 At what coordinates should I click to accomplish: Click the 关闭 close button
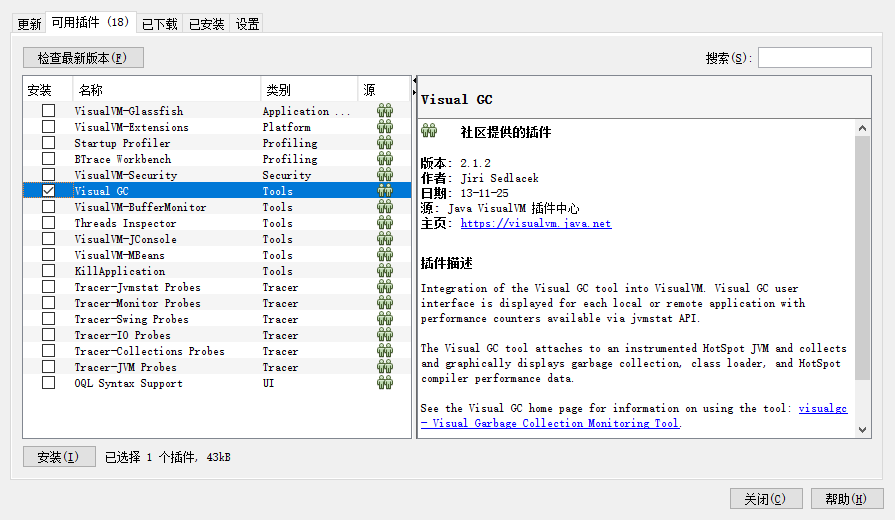pos(766,499)
